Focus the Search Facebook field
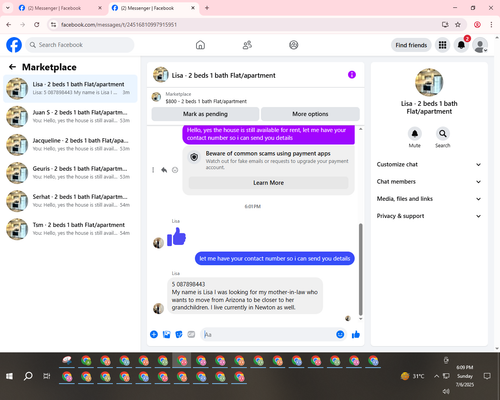The height and width of the screenshot is (400, 500). (x=80, y=45)
